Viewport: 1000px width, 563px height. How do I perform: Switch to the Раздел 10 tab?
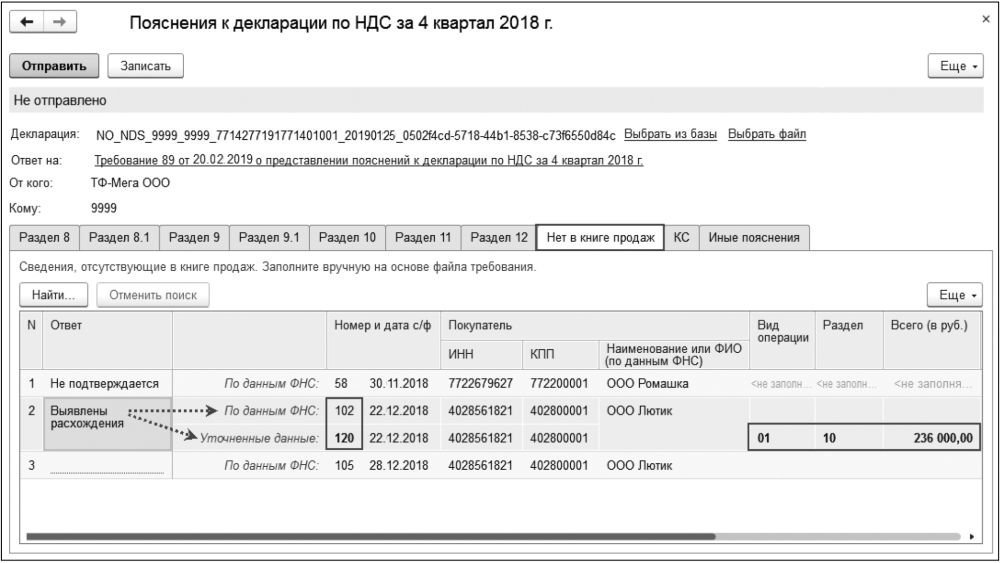click(348, 238)
